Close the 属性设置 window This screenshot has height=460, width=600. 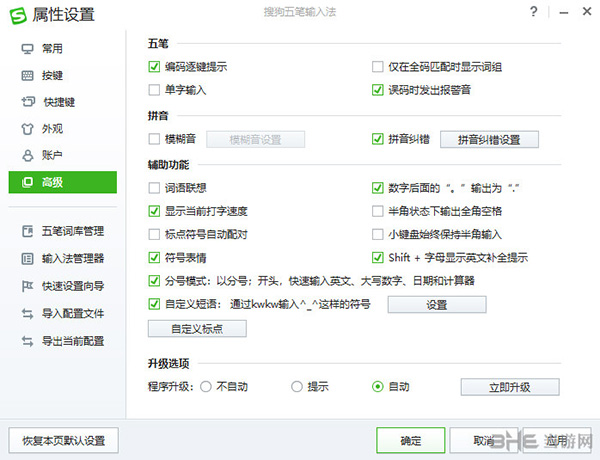click(x=587, y=11)
